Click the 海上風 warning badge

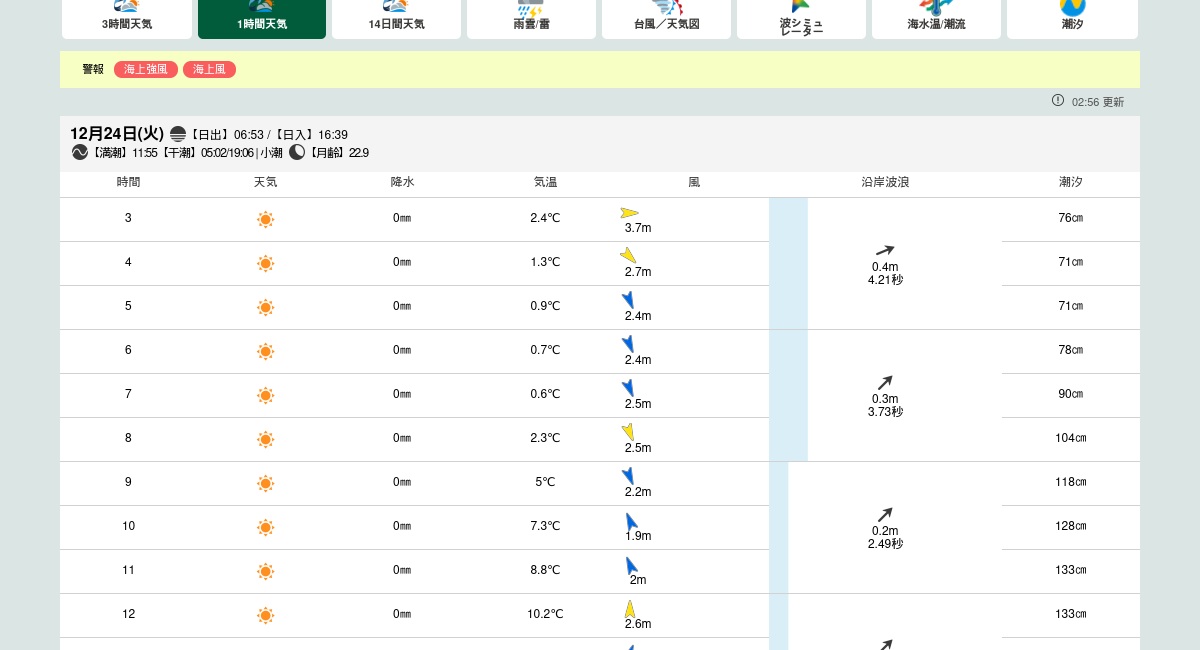tap(209, 69)
